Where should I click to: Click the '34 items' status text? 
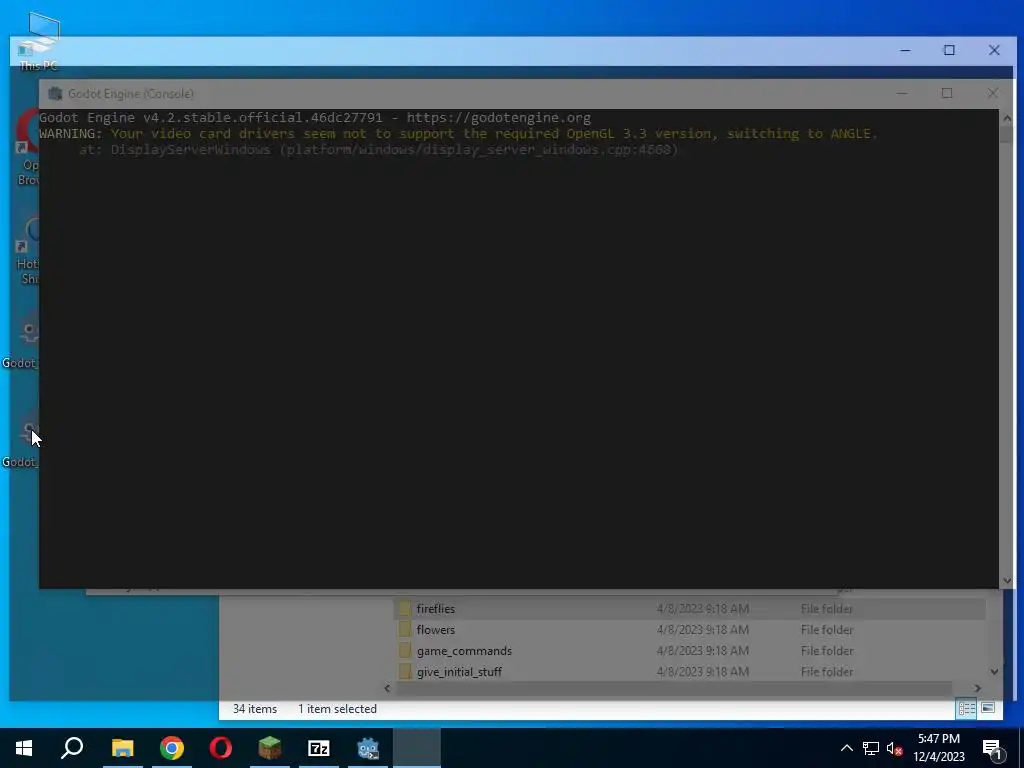(255, 709)
